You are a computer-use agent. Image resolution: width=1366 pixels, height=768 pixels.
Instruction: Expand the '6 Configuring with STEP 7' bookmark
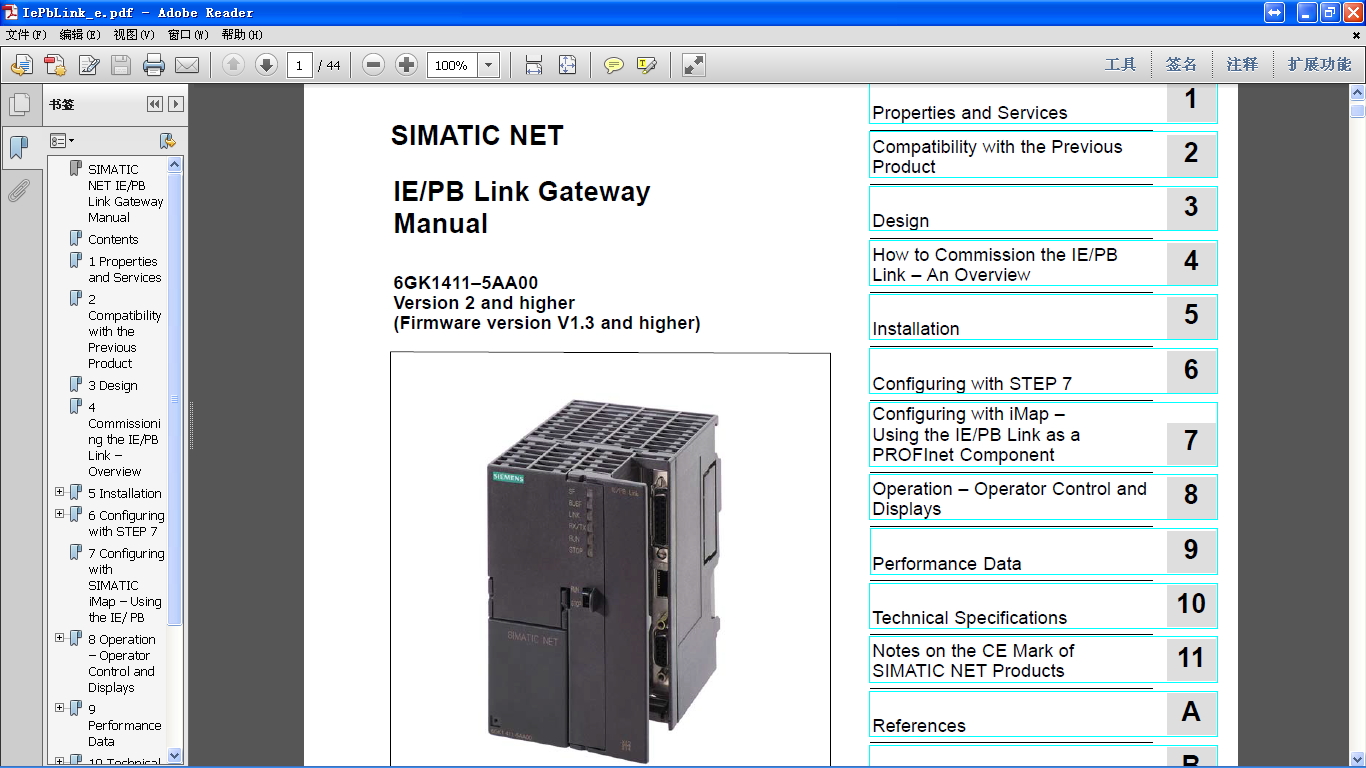tap(60, 514)
